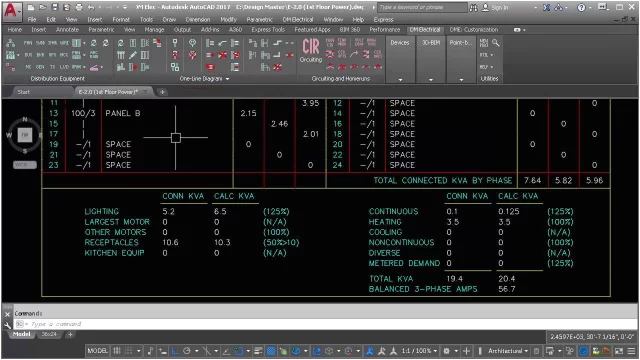The width and height of the screenshot is (640, 360).
Task: Click the New drawing icon in quick access
Action: pyautogui.click(x=31, y=7)
